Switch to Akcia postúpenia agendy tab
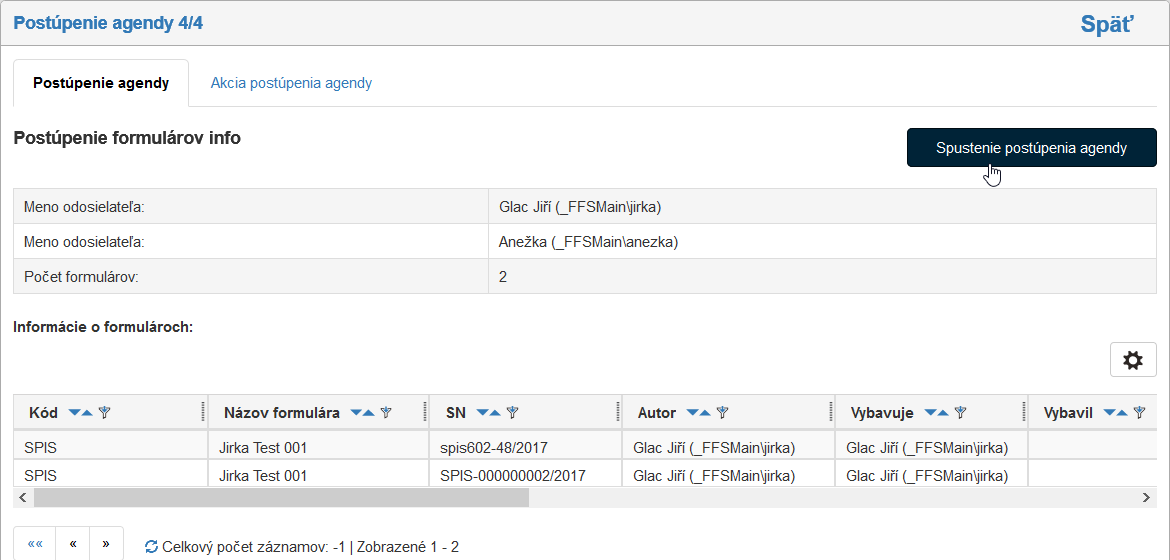The height and width of the screenshot is (560, 1170). [x=291, y=83]
